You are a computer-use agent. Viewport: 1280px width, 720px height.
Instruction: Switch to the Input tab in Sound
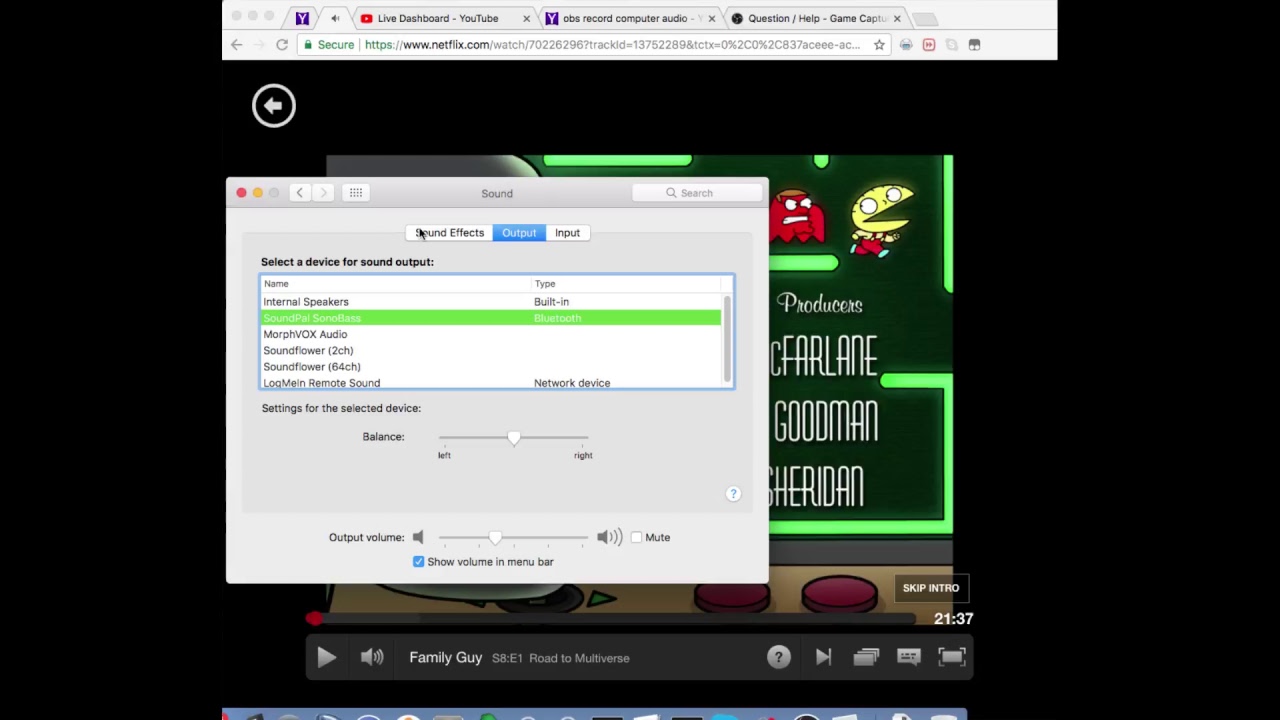pos(567,233)
